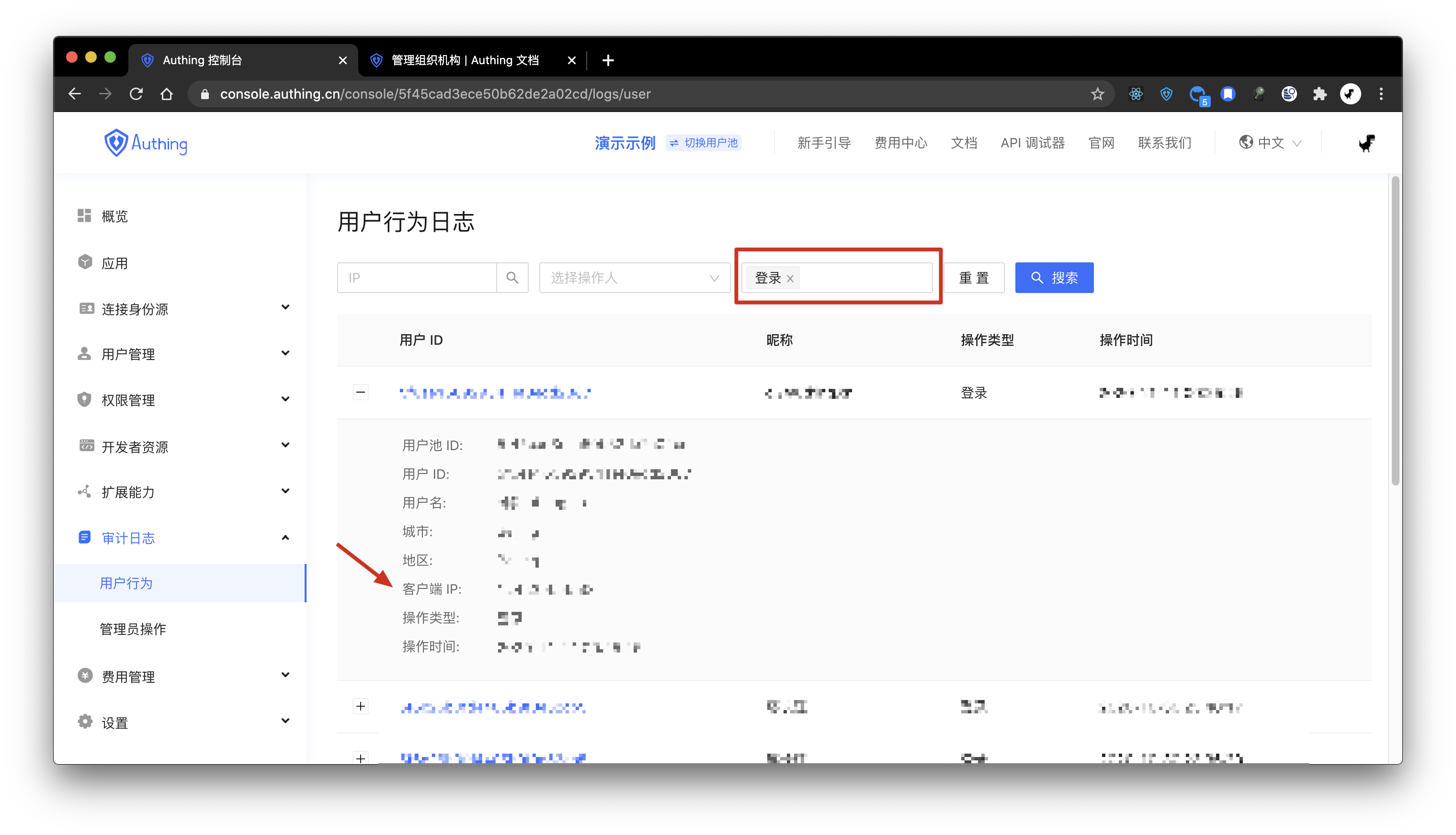Reload the page with refresh icon
This screenshot has height=835, width=1456.
[136, 94]
